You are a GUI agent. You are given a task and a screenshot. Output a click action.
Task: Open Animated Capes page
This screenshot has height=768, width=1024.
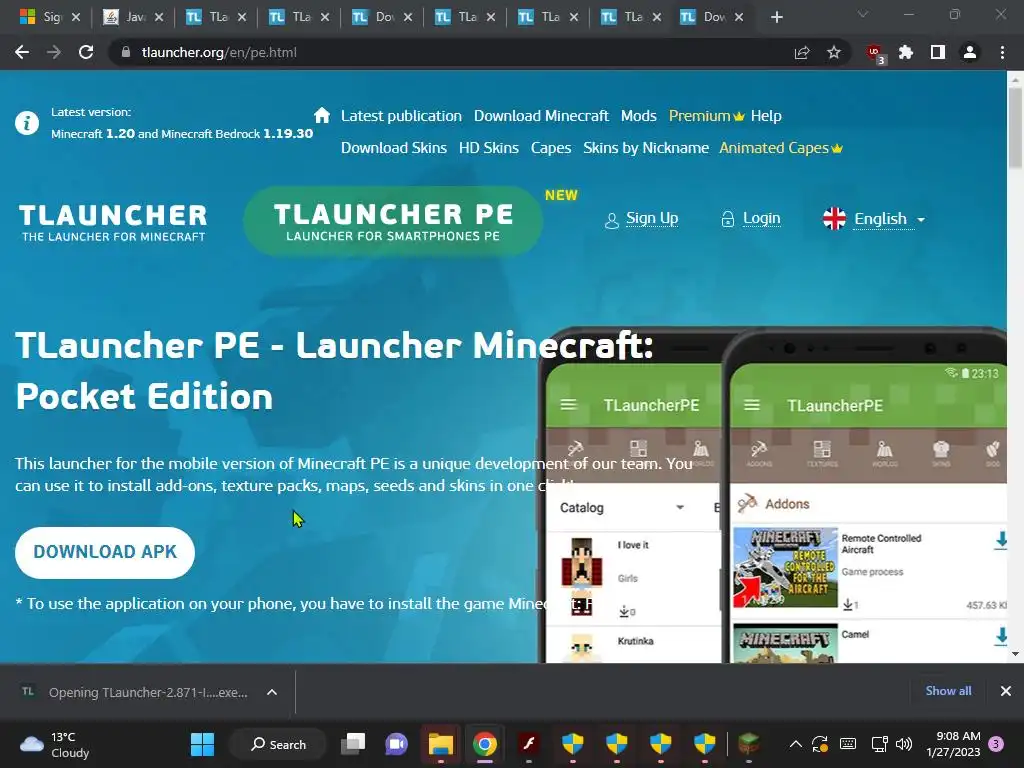tap(781, 148)
